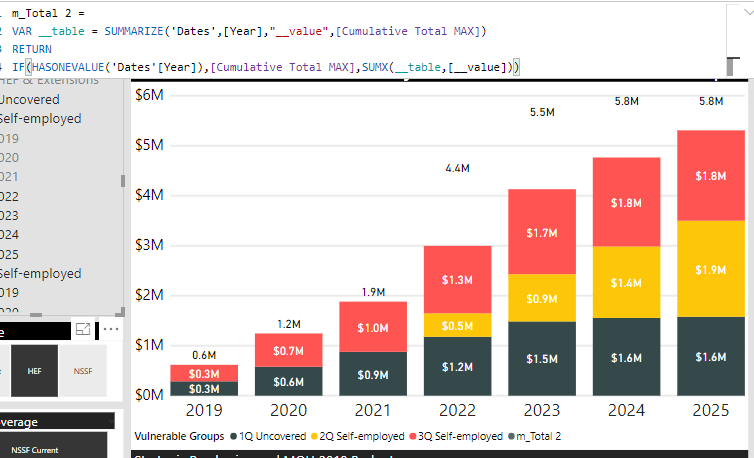Open the dropdown arrow on the 'verage' header
The height and width of the screenshot is (458, 754).
coord(111,422)
